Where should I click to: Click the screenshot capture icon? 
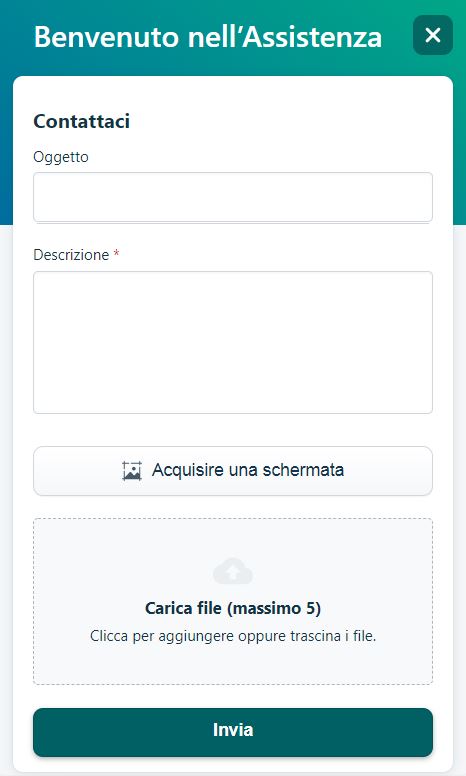132,471
